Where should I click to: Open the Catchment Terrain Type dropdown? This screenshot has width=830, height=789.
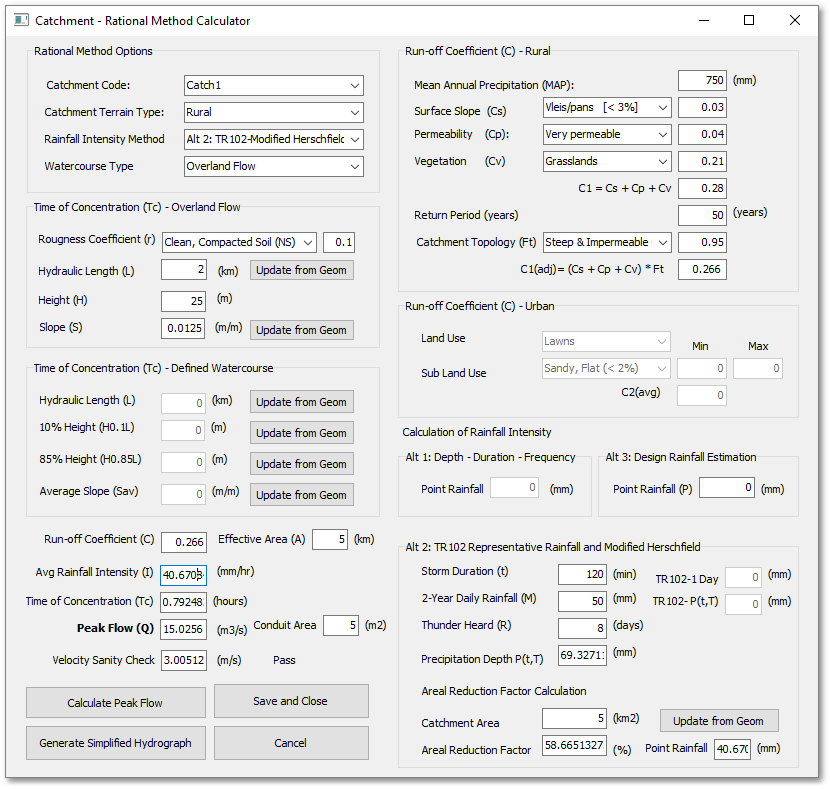pyautogui.click(x=274, y=112)
